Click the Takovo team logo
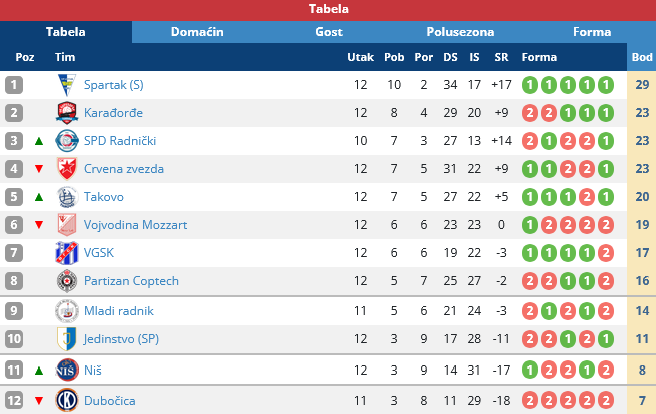The width and height of the screenshot is (656, 414). click(66, 197)
